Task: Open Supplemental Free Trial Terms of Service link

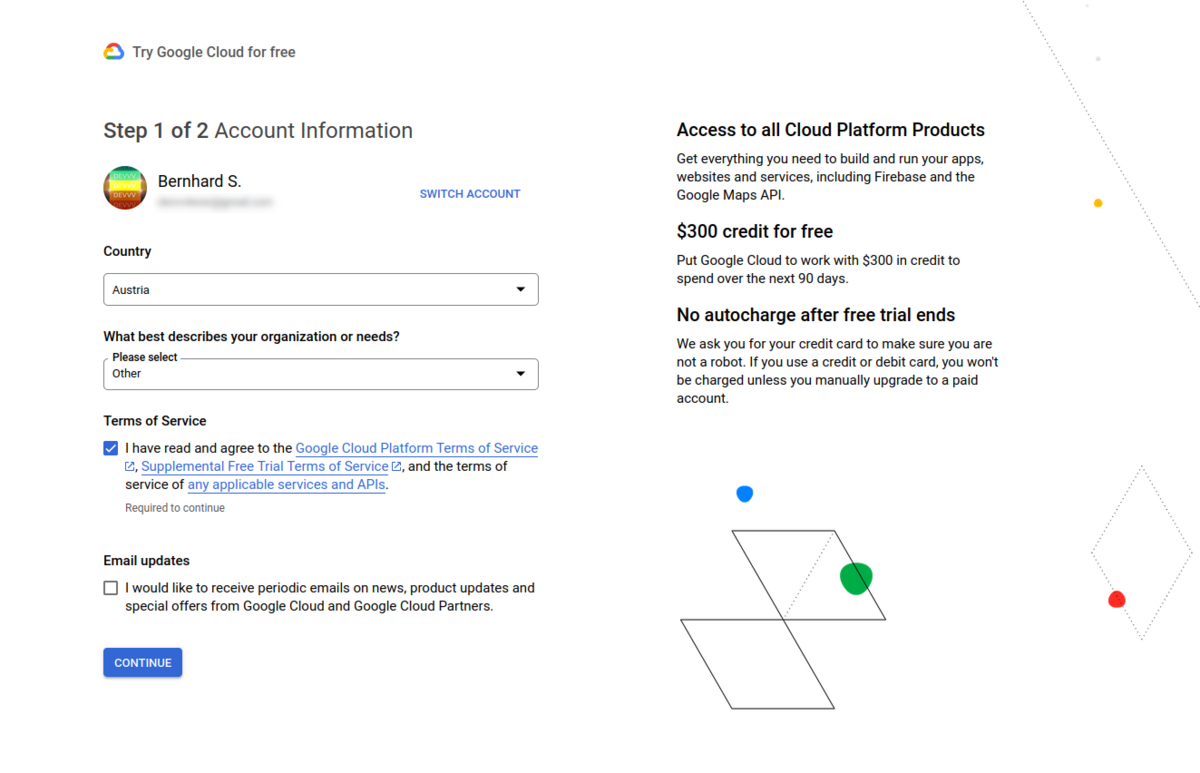Action: coord(265,467)
